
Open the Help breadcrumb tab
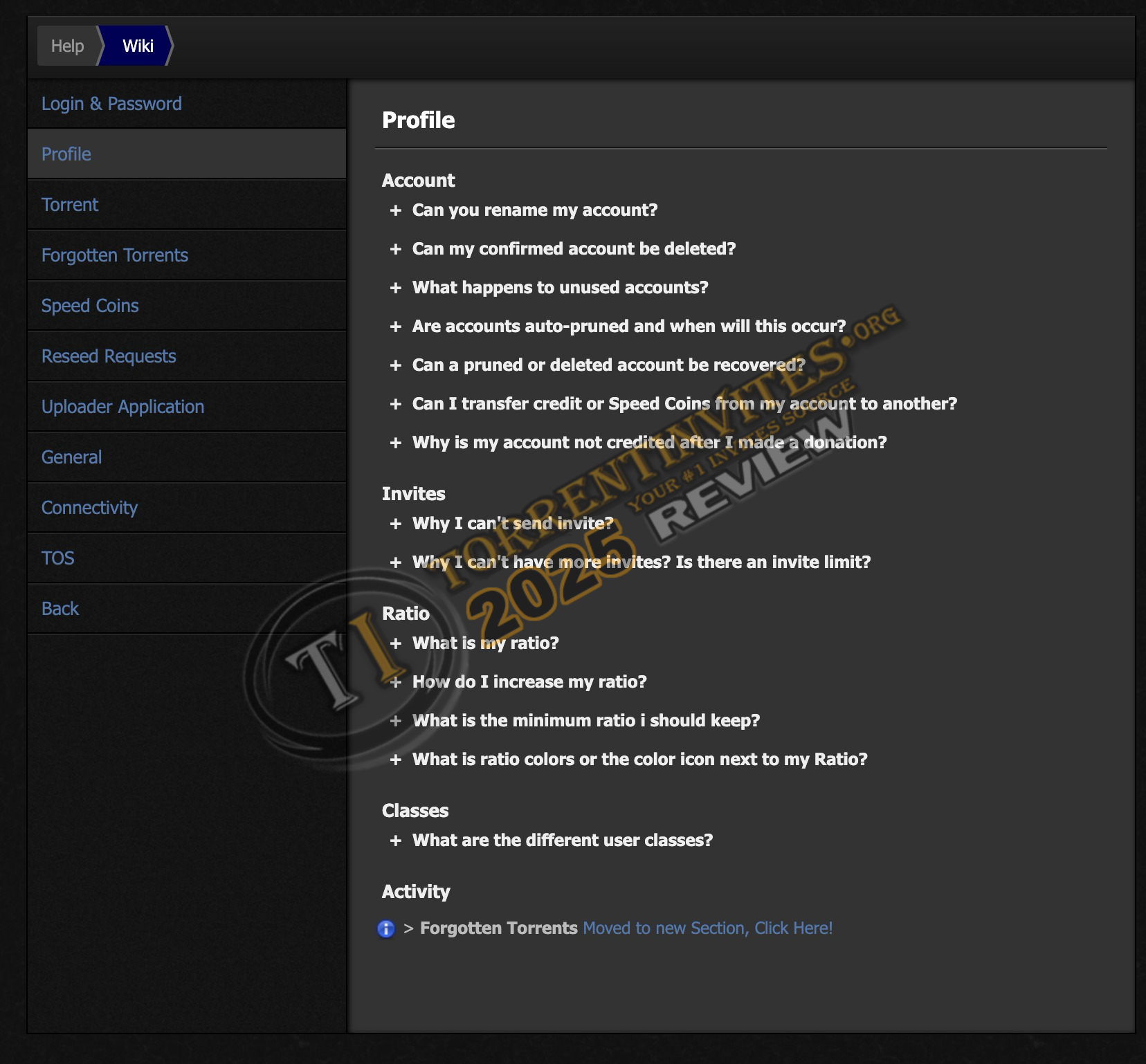click(x=67, y=46)
